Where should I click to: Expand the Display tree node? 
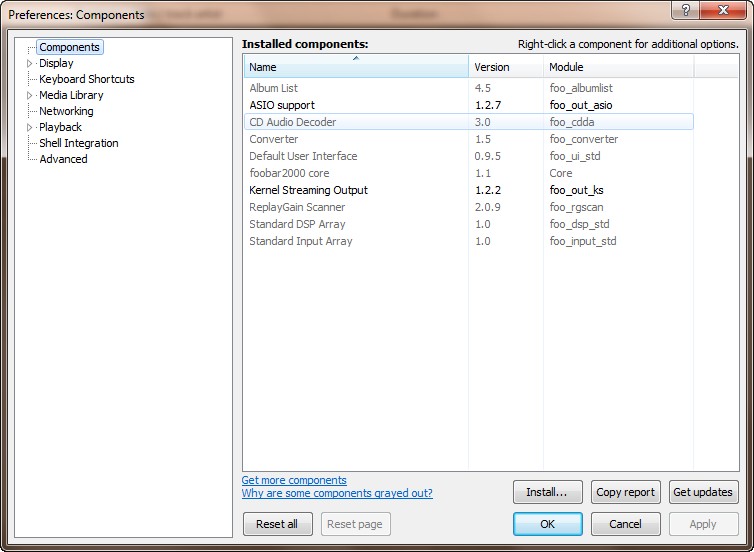29,63
